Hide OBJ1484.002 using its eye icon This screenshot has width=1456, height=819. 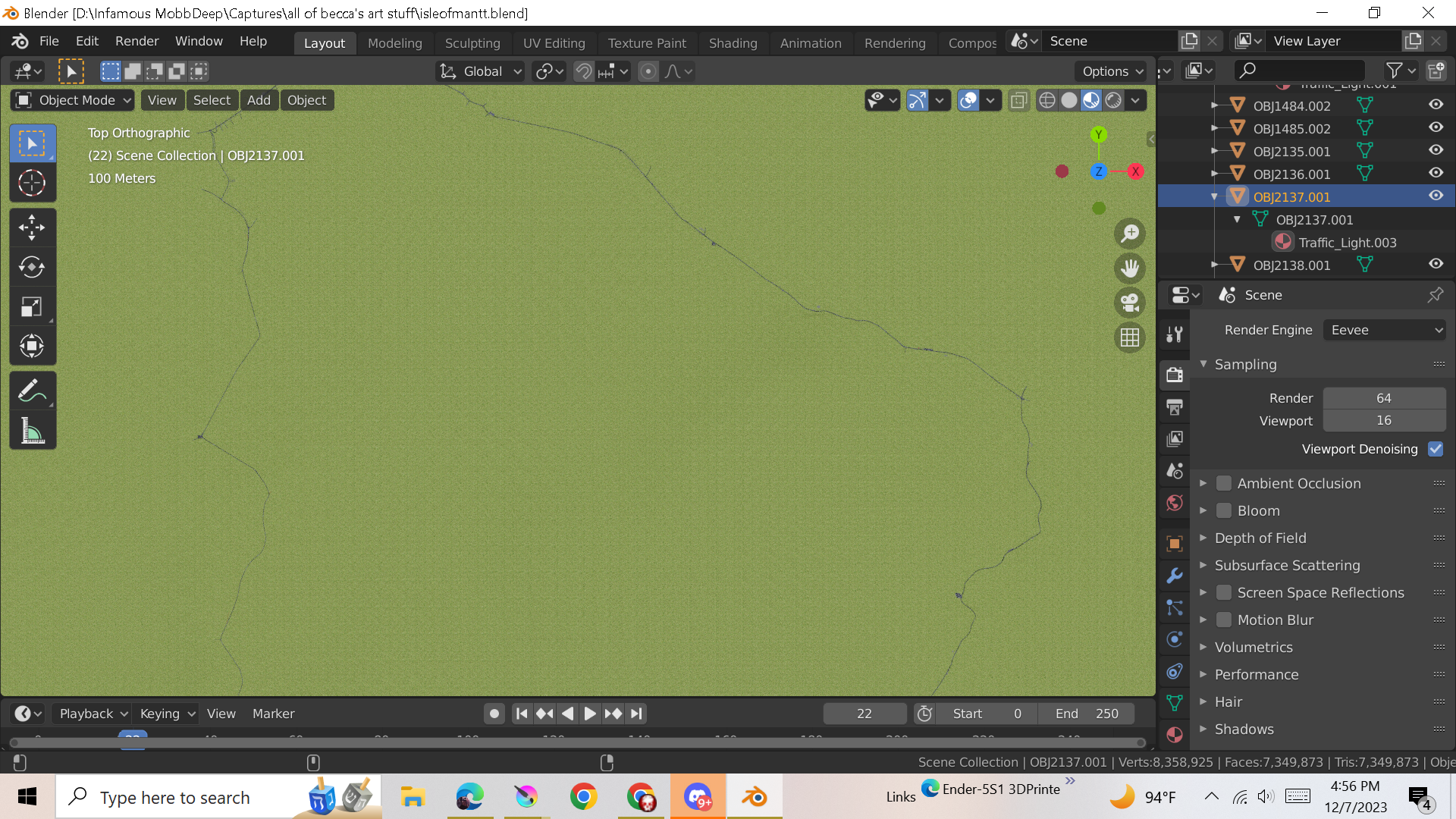(x=1436, y=105)
